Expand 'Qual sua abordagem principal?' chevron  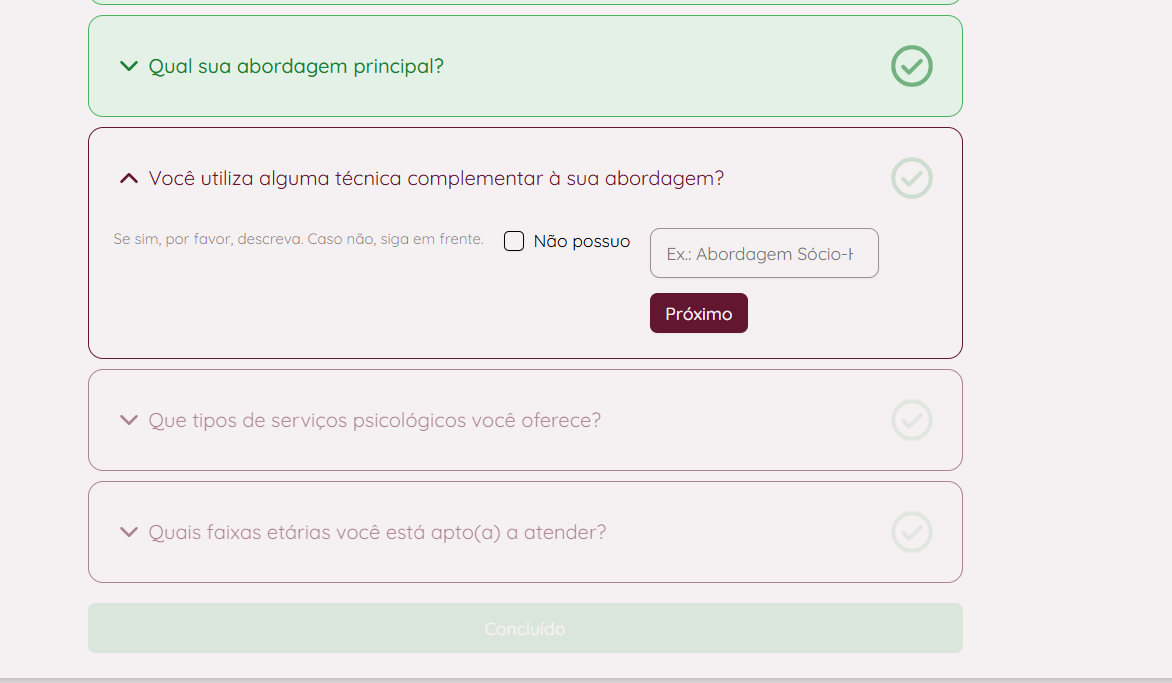click(x=128, y=66)
